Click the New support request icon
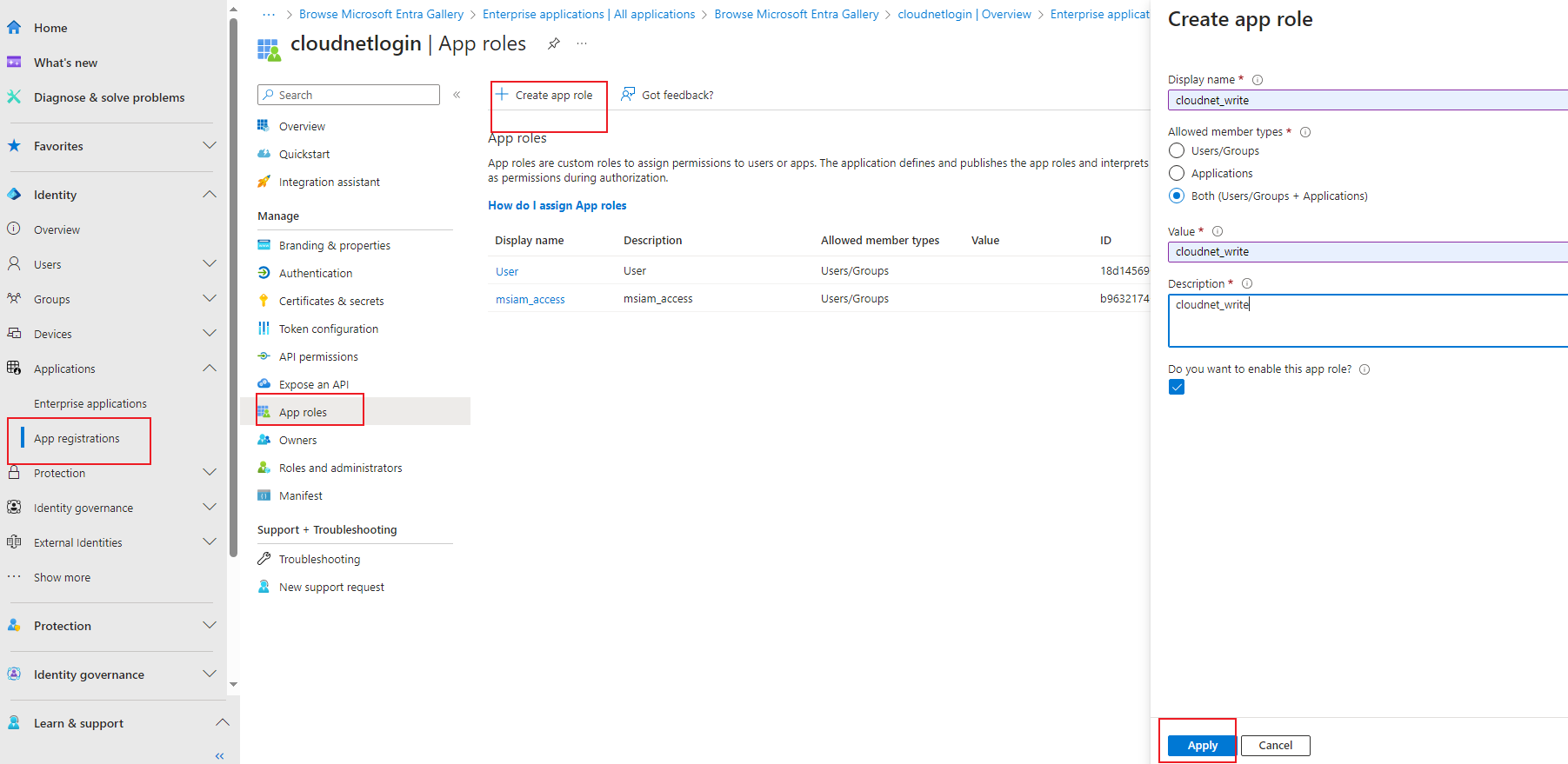This screenshot has width=1568, height=764. pos(264,587)
